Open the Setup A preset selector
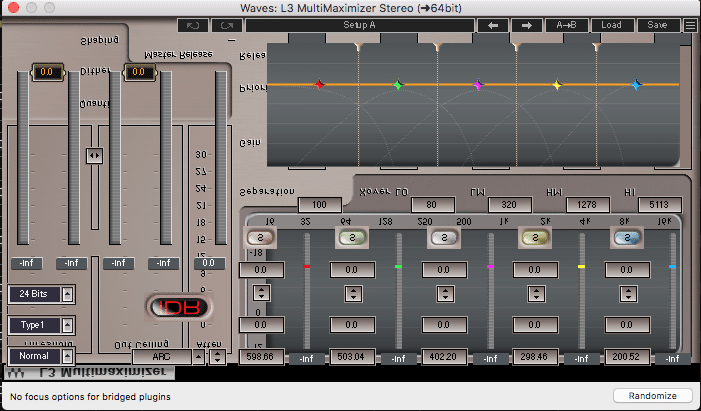Viewport: 701px width, 411px height. click(x=359, y=25)
